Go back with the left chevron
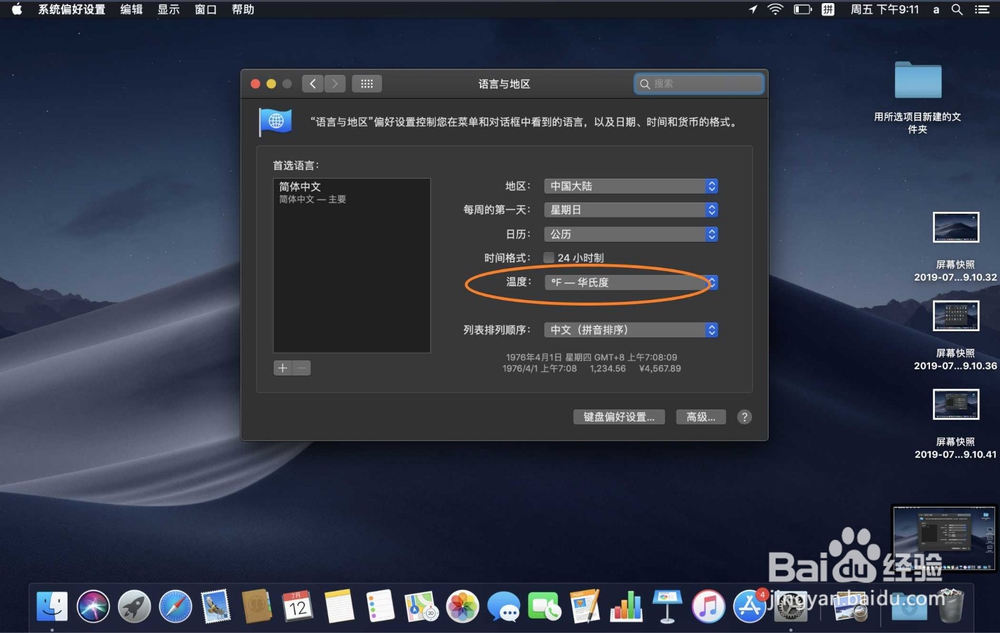Image resolution: width=1000 pixels, height=633 pixels. point(312,84)
